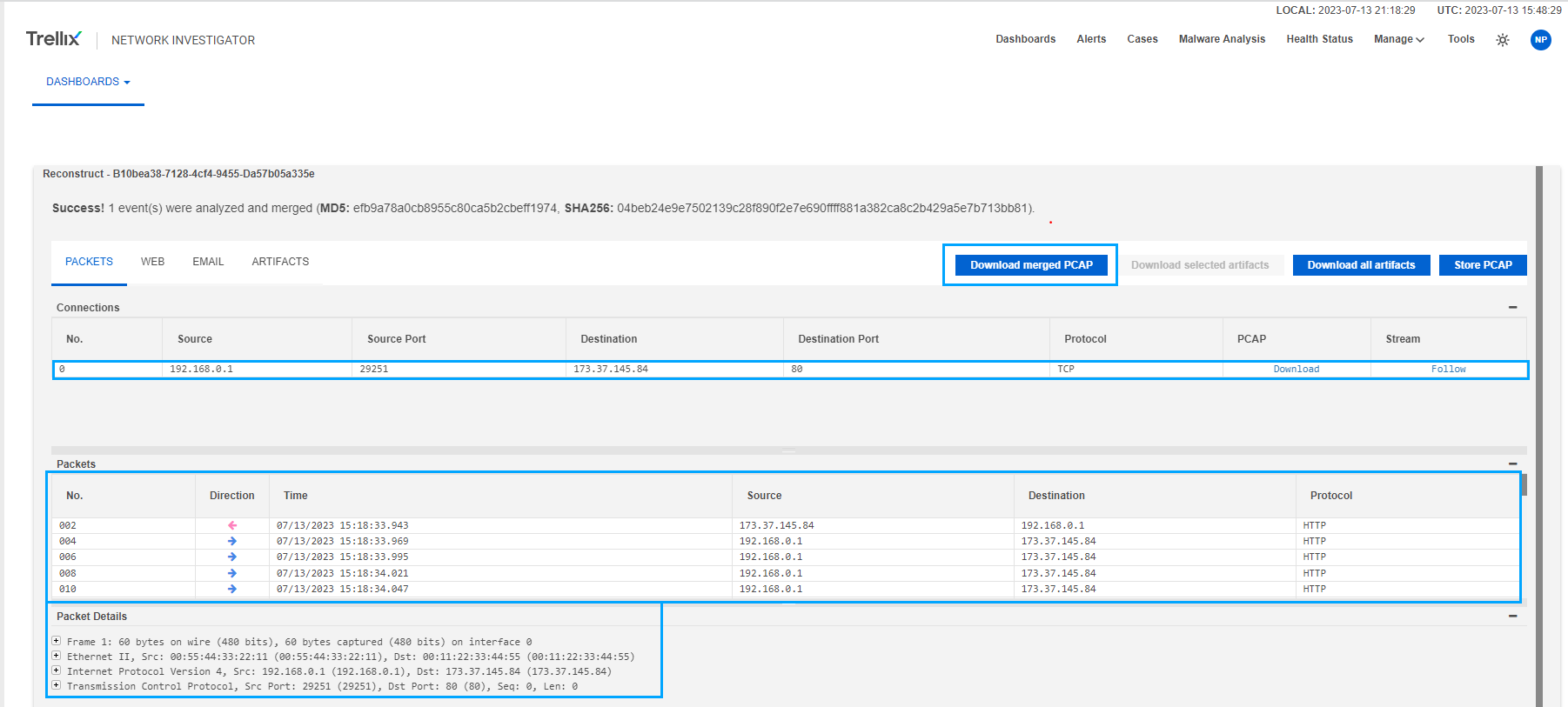This screenshot has height=707, width=1568.
Task: Switch to the ARTIFACTS tab
Action: point(280,262)
